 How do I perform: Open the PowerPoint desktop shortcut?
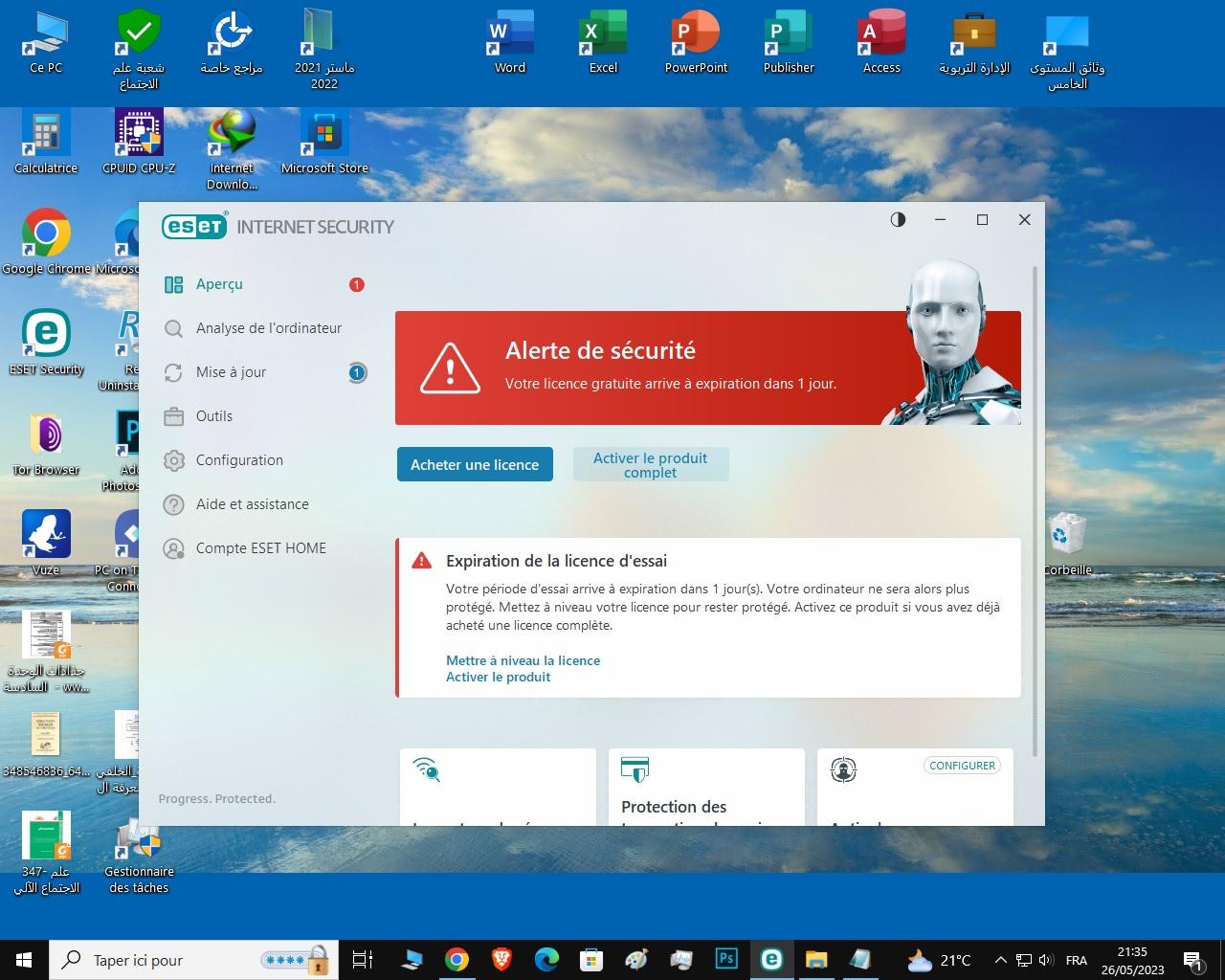coord(696,43)
